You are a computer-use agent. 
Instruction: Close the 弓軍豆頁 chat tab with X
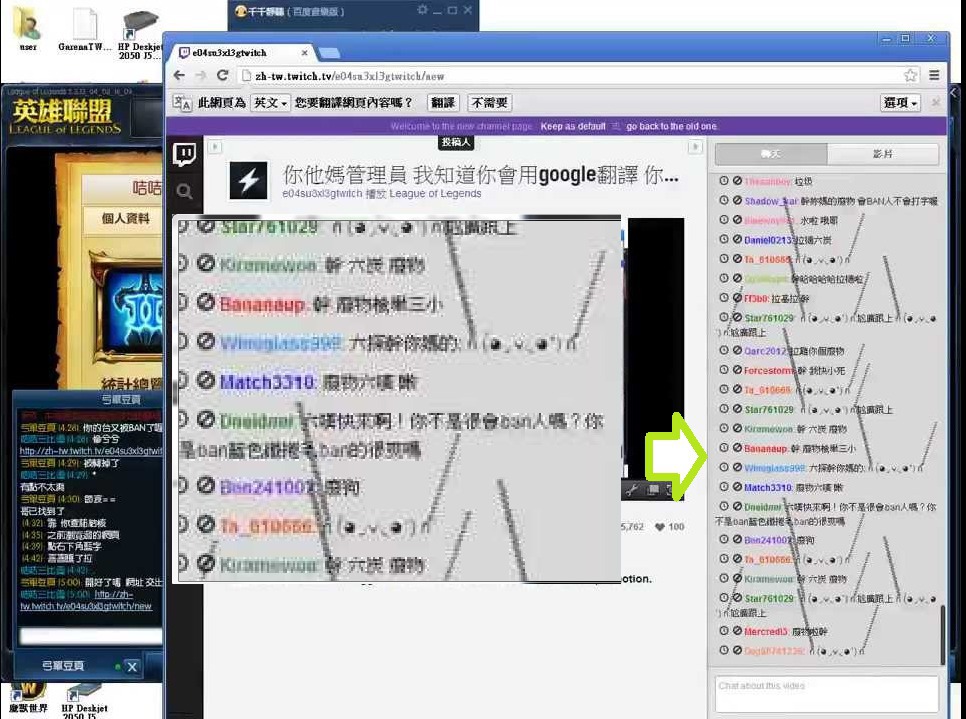[132, 667]
